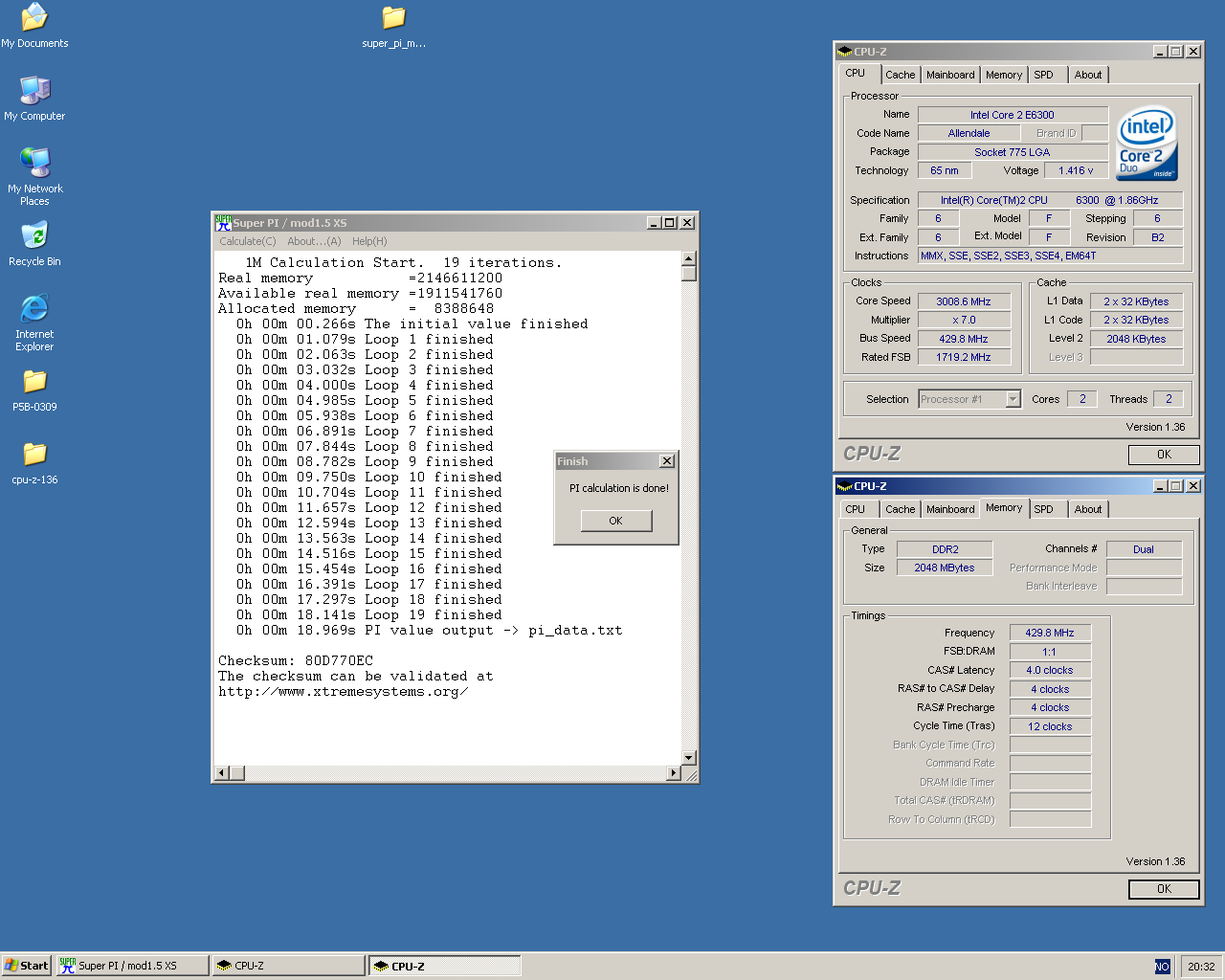
Task: Click the CAS# Latency 4.0 clocks value
Action: click(x=1050, y=671)
